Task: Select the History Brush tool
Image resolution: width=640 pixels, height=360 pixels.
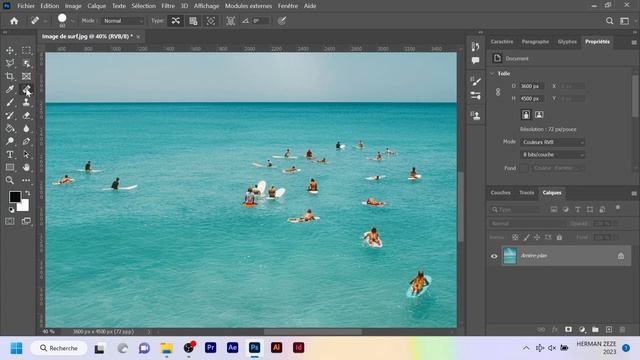Action: 10,116
